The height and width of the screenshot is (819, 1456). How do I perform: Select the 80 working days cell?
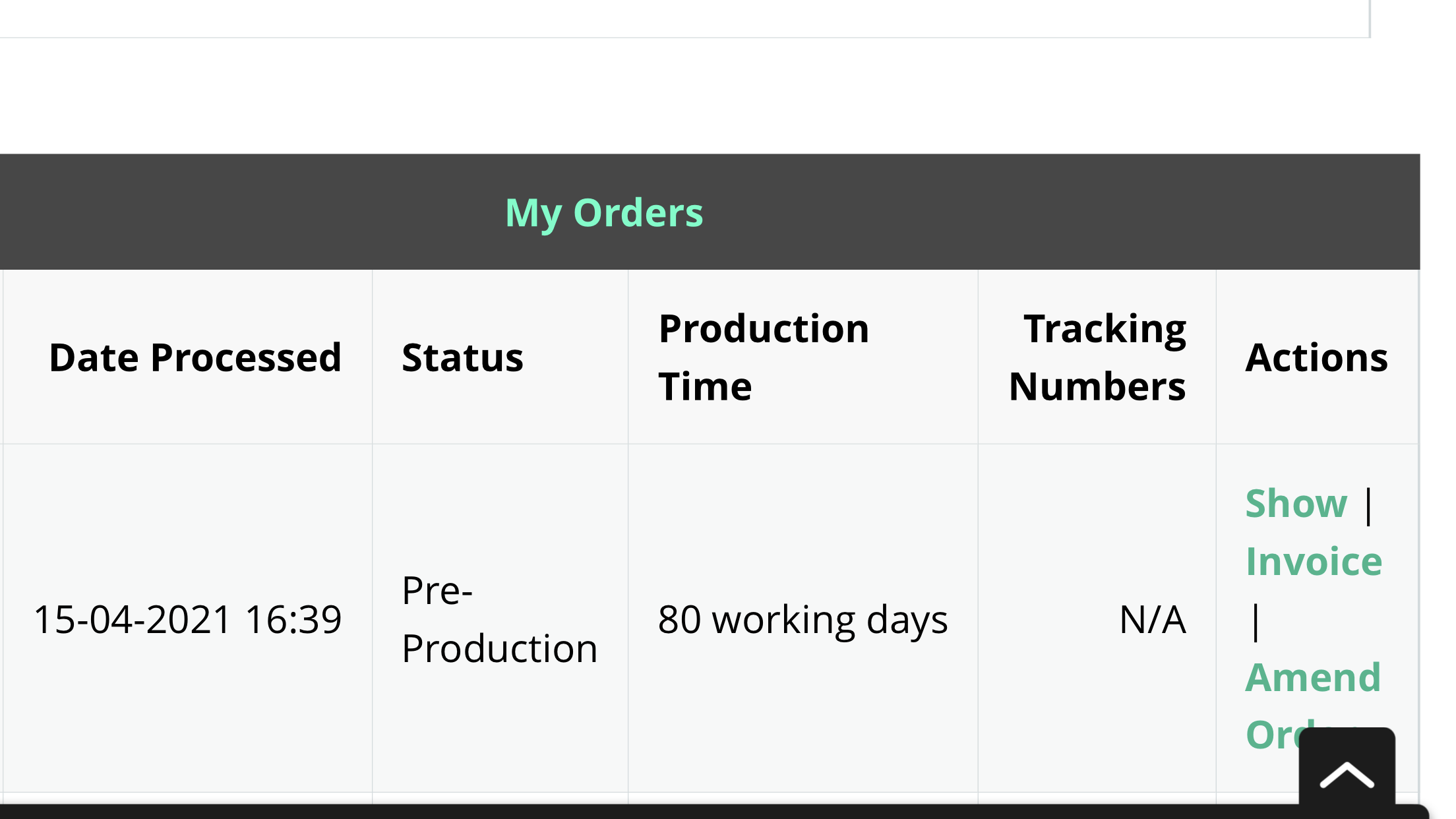pos(803,619)
